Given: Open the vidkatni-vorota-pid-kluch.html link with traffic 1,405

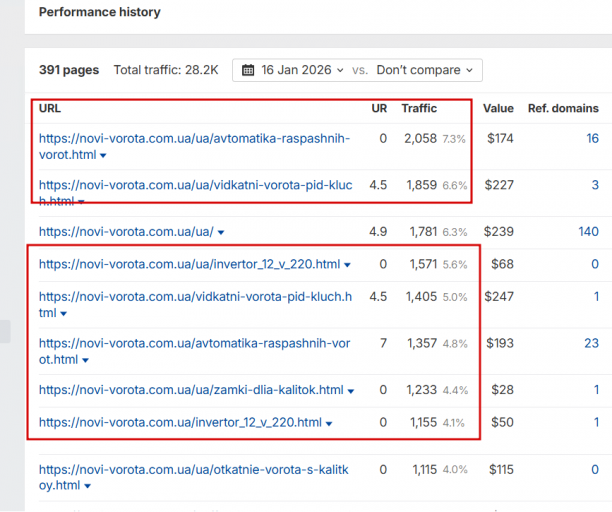Looking at the screenshot, I should [x=195, y=304].
